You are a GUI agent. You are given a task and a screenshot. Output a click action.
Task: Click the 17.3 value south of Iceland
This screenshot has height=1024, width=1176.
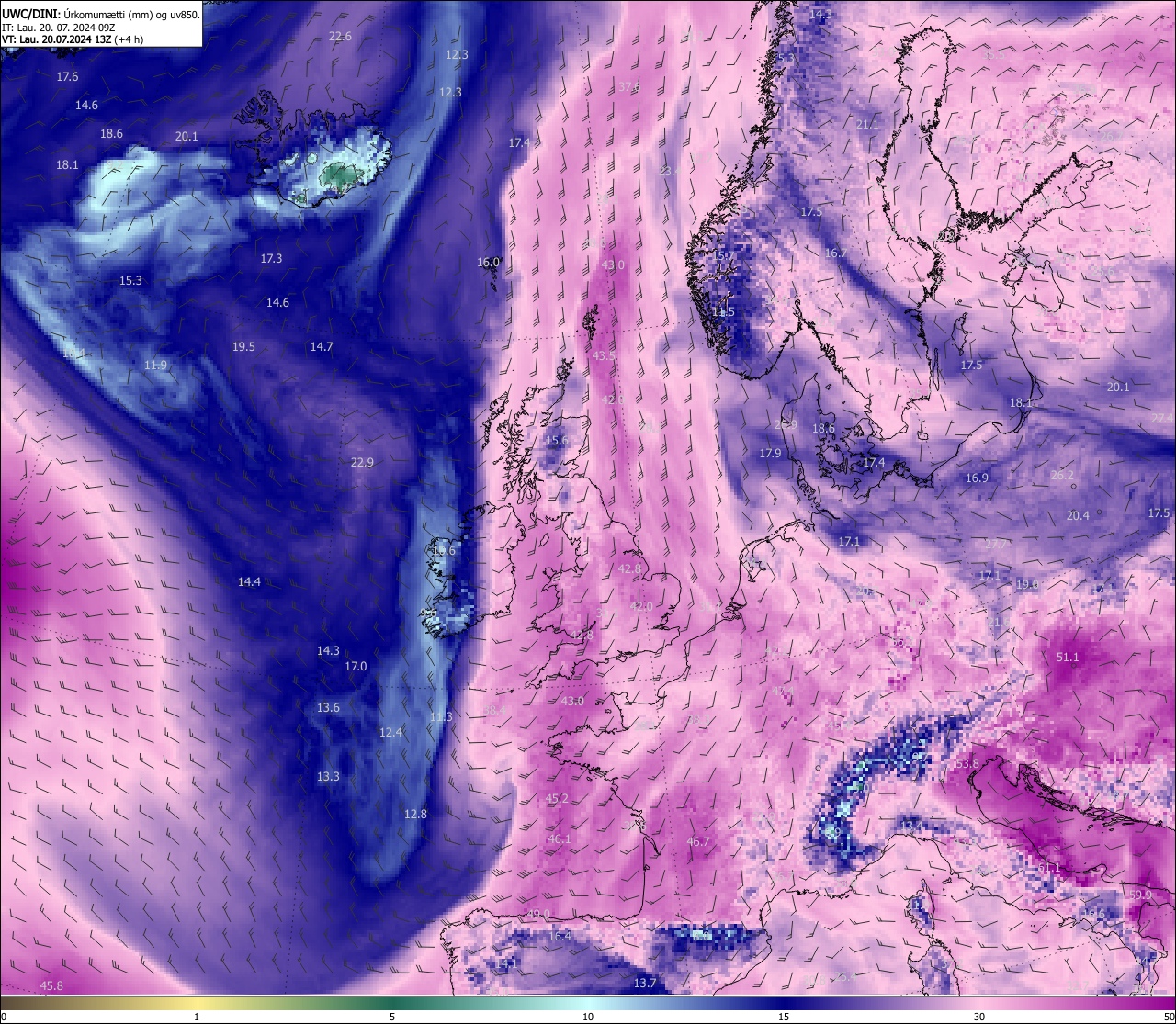271,259
